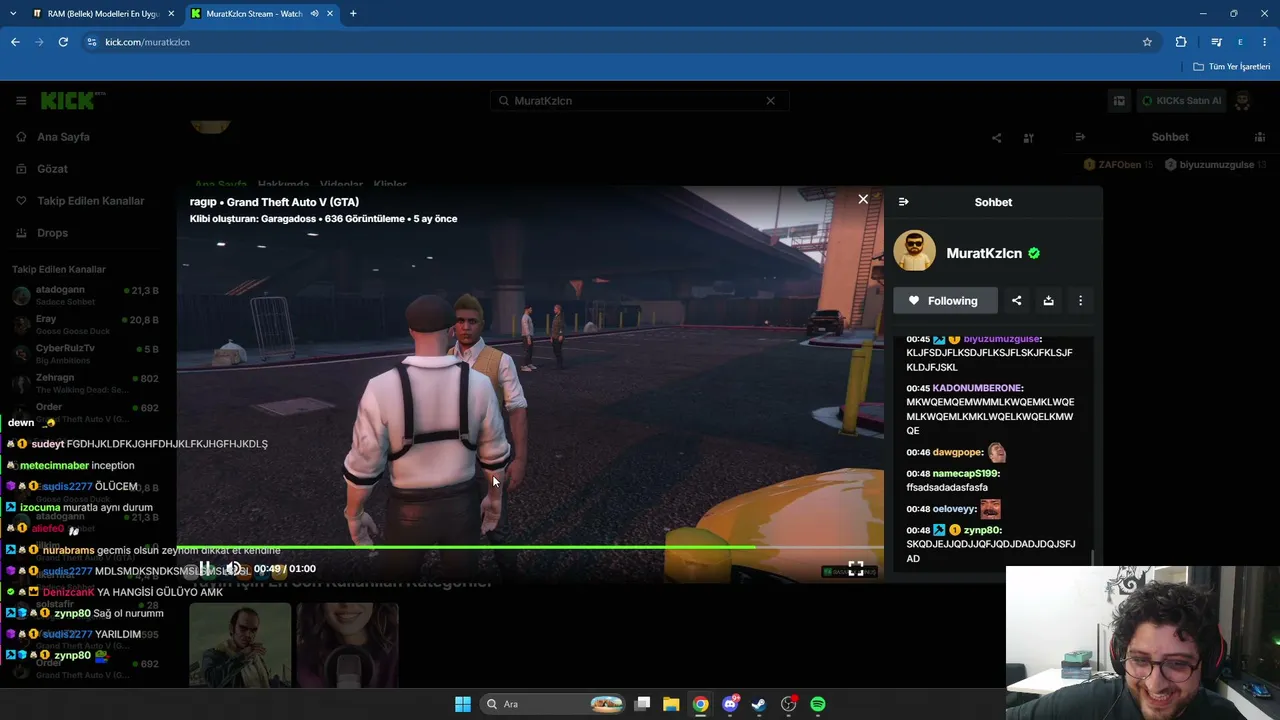Image resolution: width=1280 pixels, height=720 pixels.
Task: Go to the KICK home logo
Action: click(73, 100)
